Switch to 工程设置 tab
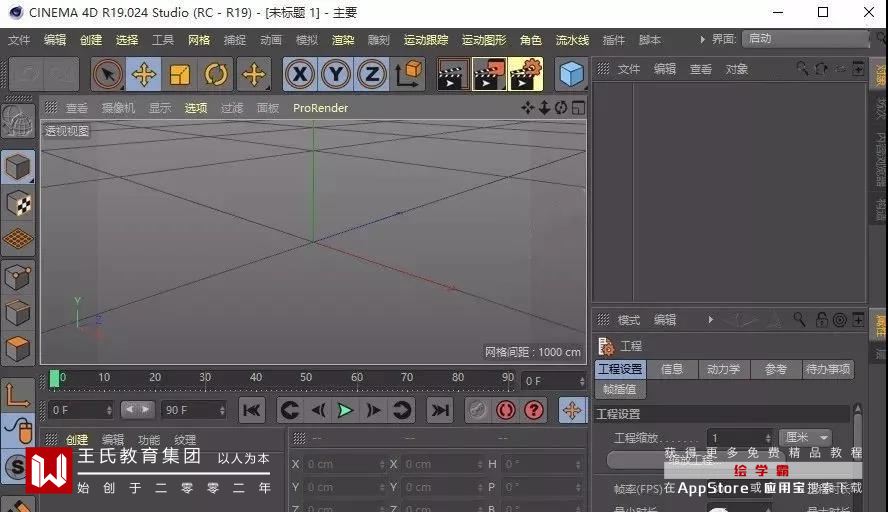The width and height of the screenshot is (888, 512). [x=620, y=369]
